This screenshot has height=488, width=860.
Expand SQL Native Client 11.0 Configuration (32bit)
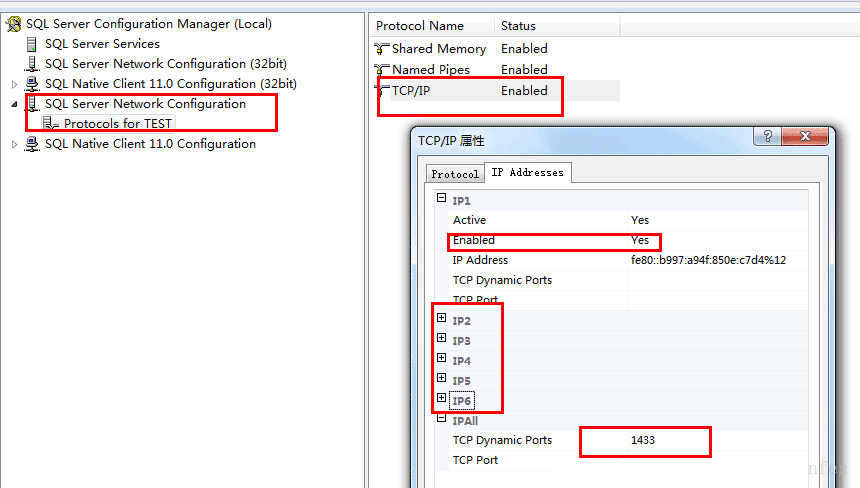coord(15,84)
